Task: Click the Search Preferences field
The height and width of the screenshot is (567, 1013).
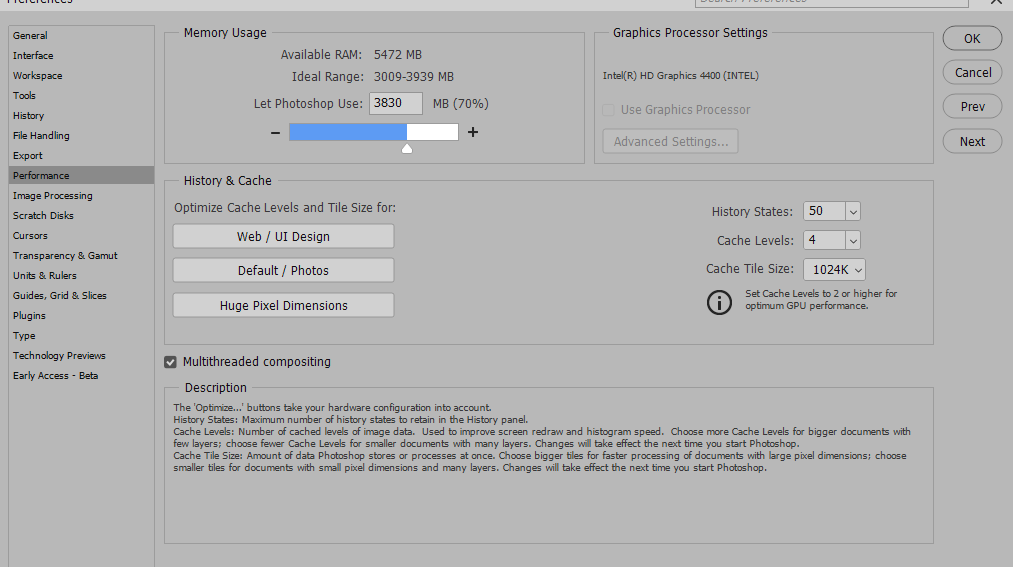Action: [x=831, y=2]
